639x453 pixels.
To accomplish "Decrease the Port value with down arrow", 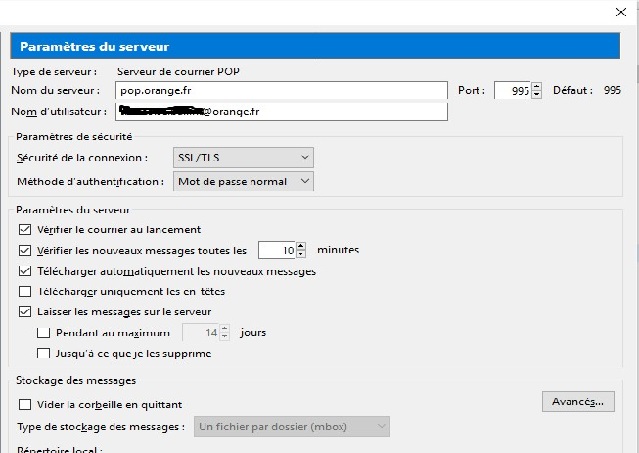I will pos(537,95).
